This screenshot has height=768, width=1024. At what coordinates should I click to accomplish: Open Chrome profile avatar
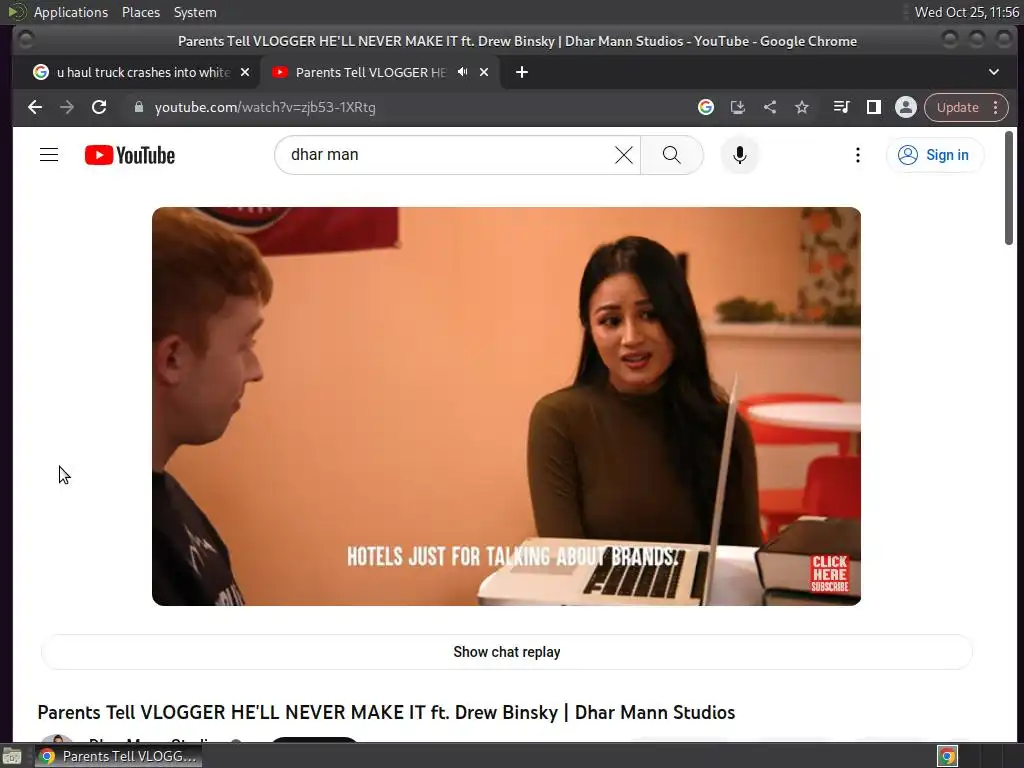point(906,107)
